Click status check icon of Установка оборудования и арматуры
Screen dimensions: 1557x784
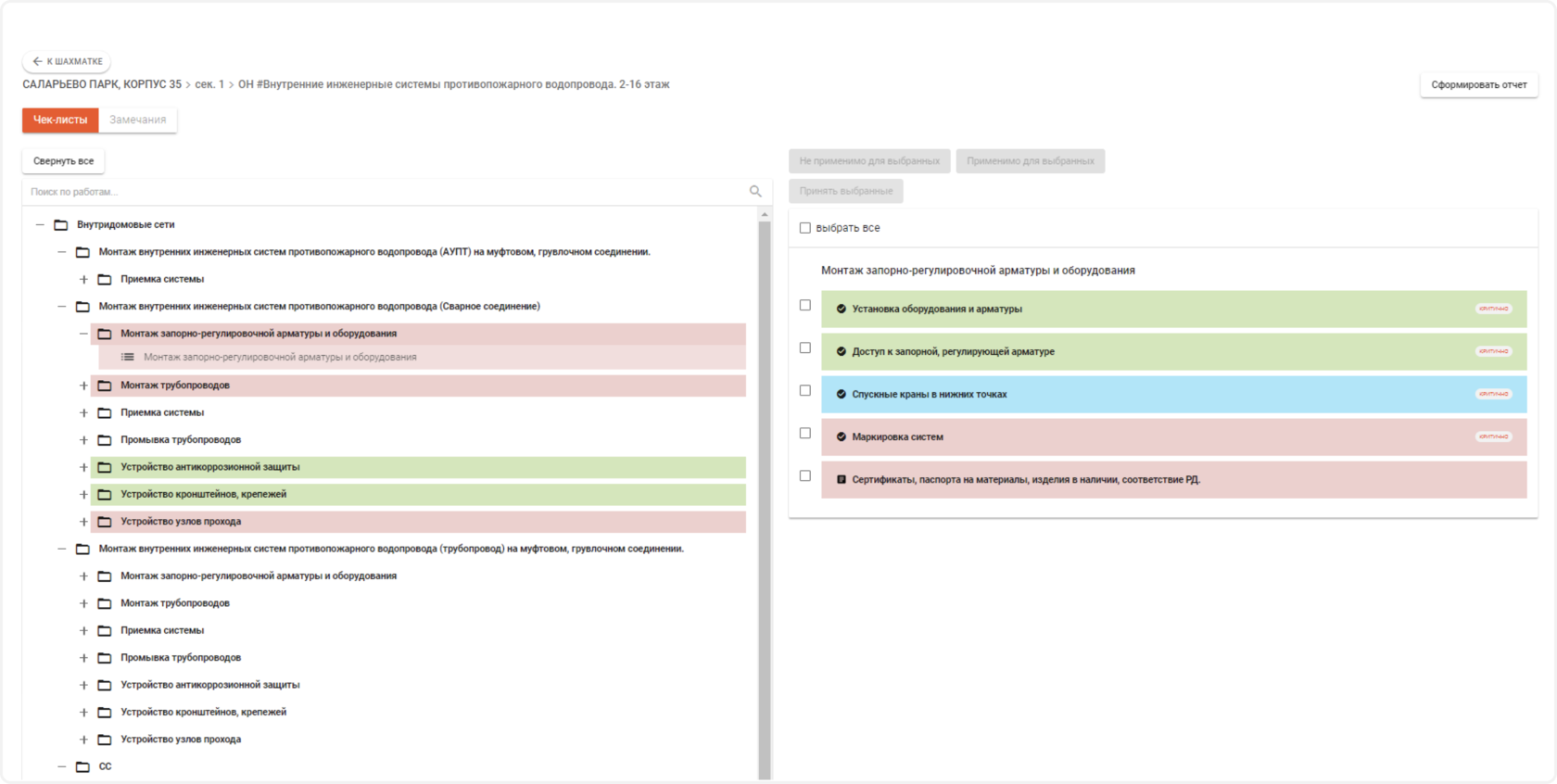point(842,309)
